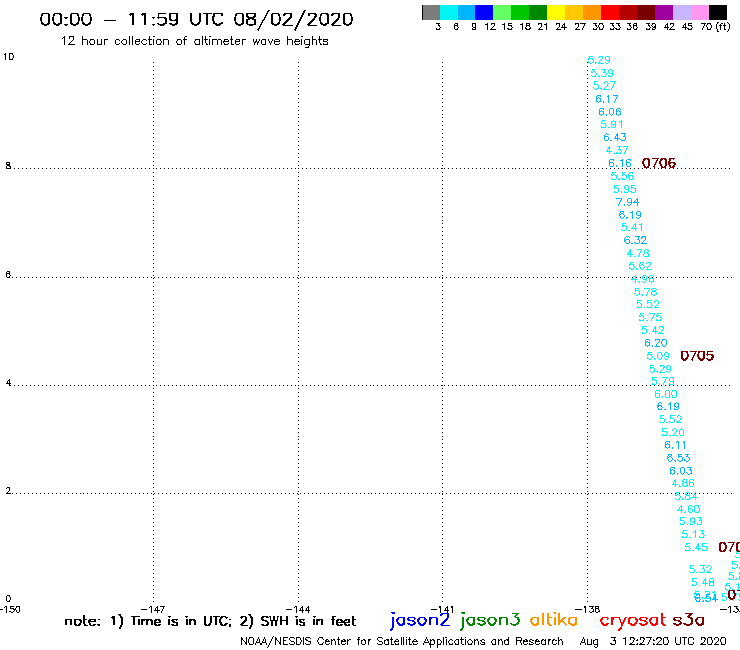The height and width of the screenshot is (650, 740).
Task: Click the -147 longitude axis label
Action: 153,609
